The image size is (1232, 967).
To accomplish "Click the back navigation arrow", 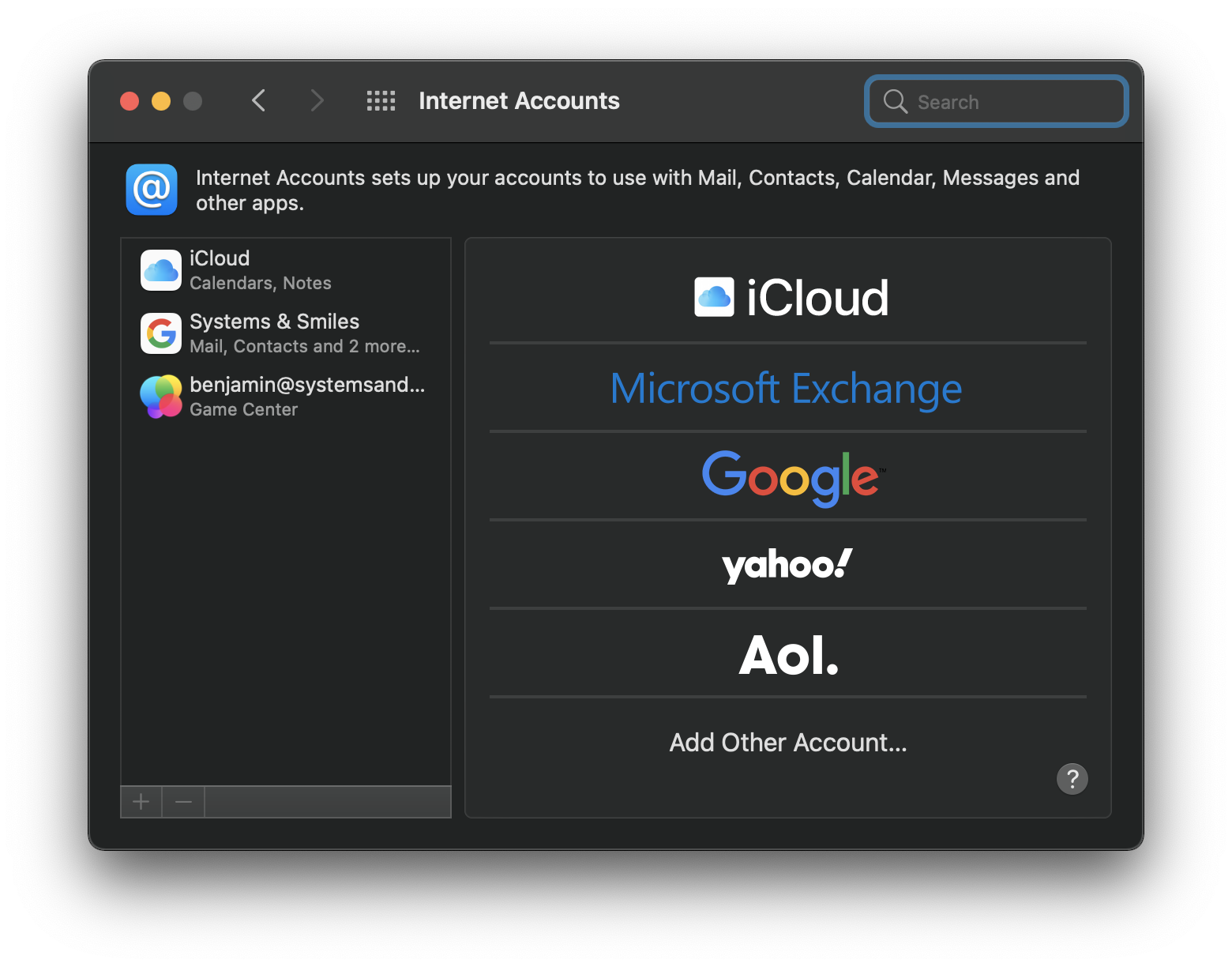I will [x=258, y=100].
